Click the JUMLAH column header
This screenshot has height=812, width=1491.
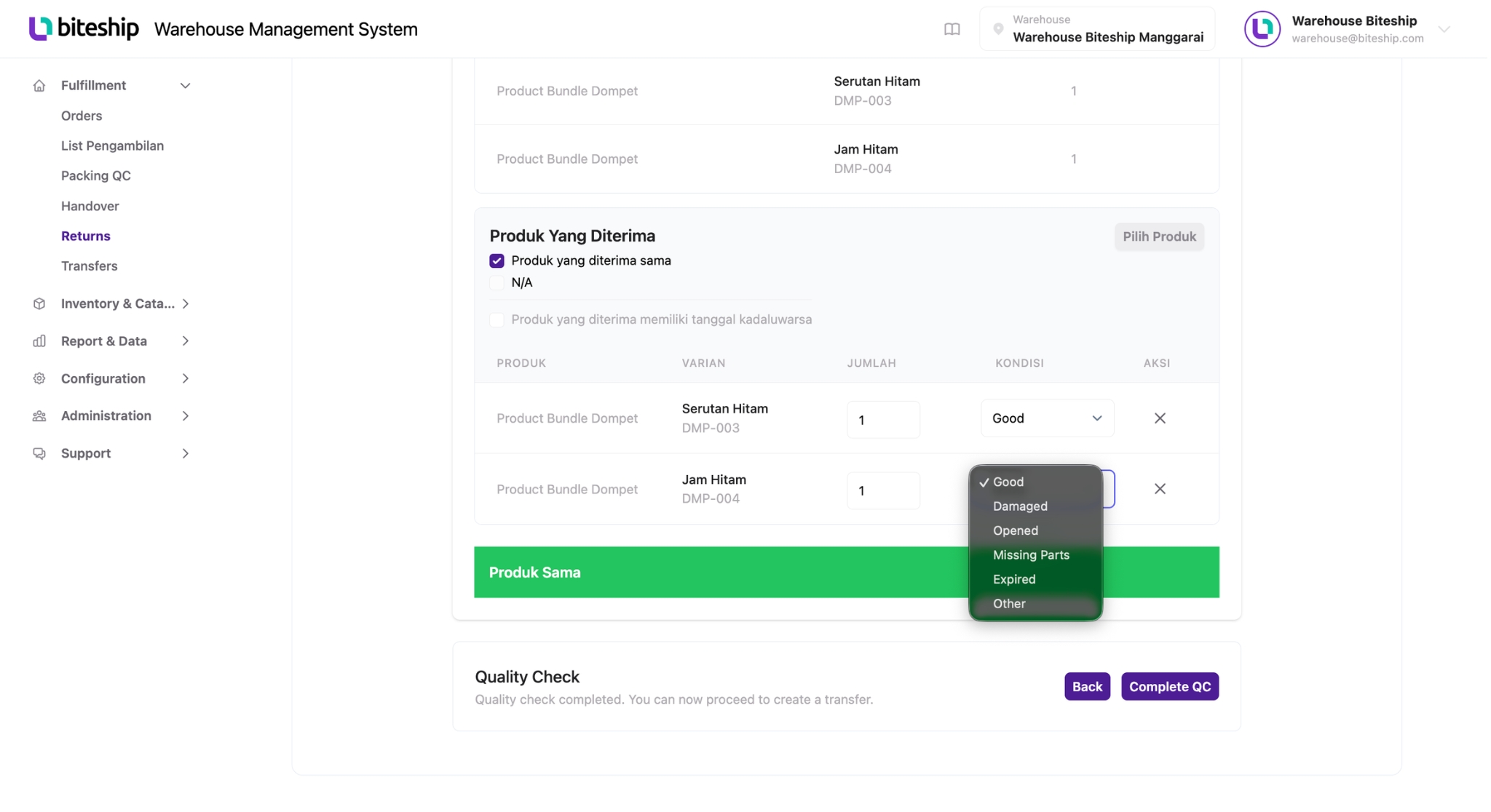click(x=871, y=363)
